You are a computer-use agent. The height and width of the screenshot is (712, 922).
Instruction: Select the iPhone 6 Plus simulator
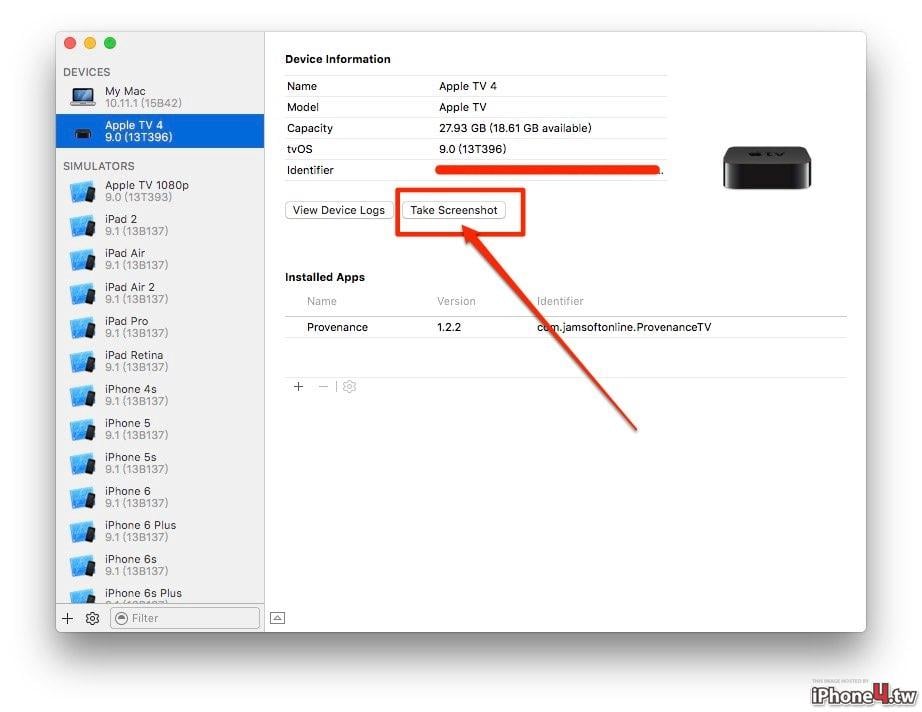tap(160, 531)
